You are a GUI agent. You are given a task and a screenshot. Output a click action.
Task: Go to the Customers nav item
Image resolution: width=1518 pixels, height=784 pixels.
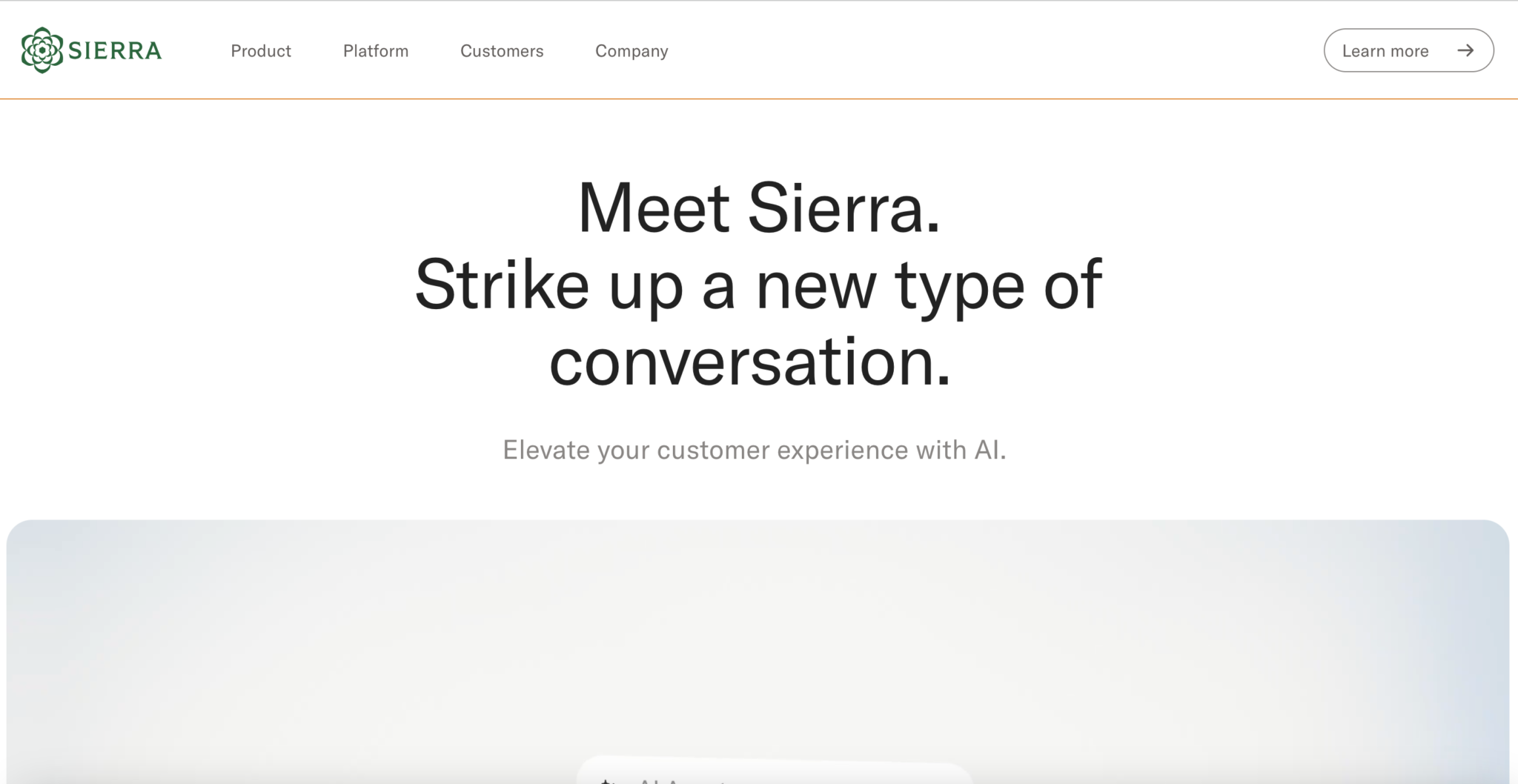pyautogui.click(x=502, y=51)
